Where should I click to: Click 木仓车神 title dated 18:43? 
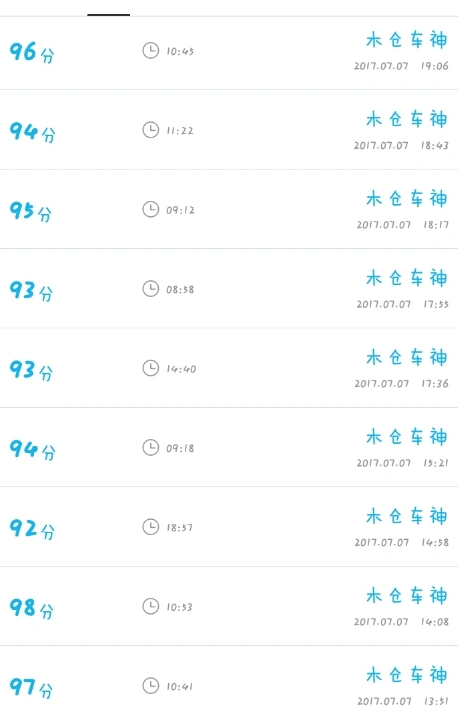[407, 119]
